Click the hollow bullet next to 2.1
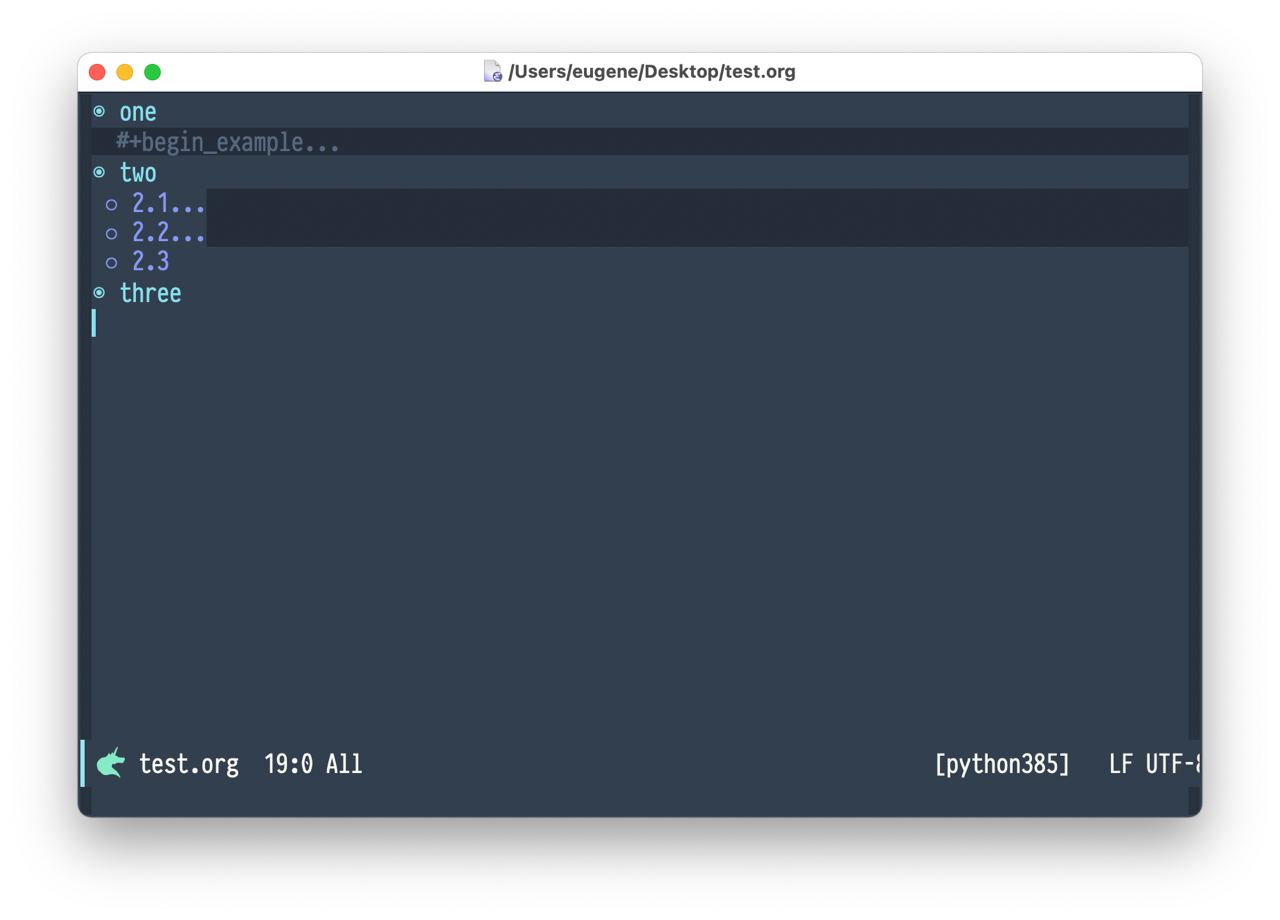This screenshot has height=920, width=1280. click(111, 205)
